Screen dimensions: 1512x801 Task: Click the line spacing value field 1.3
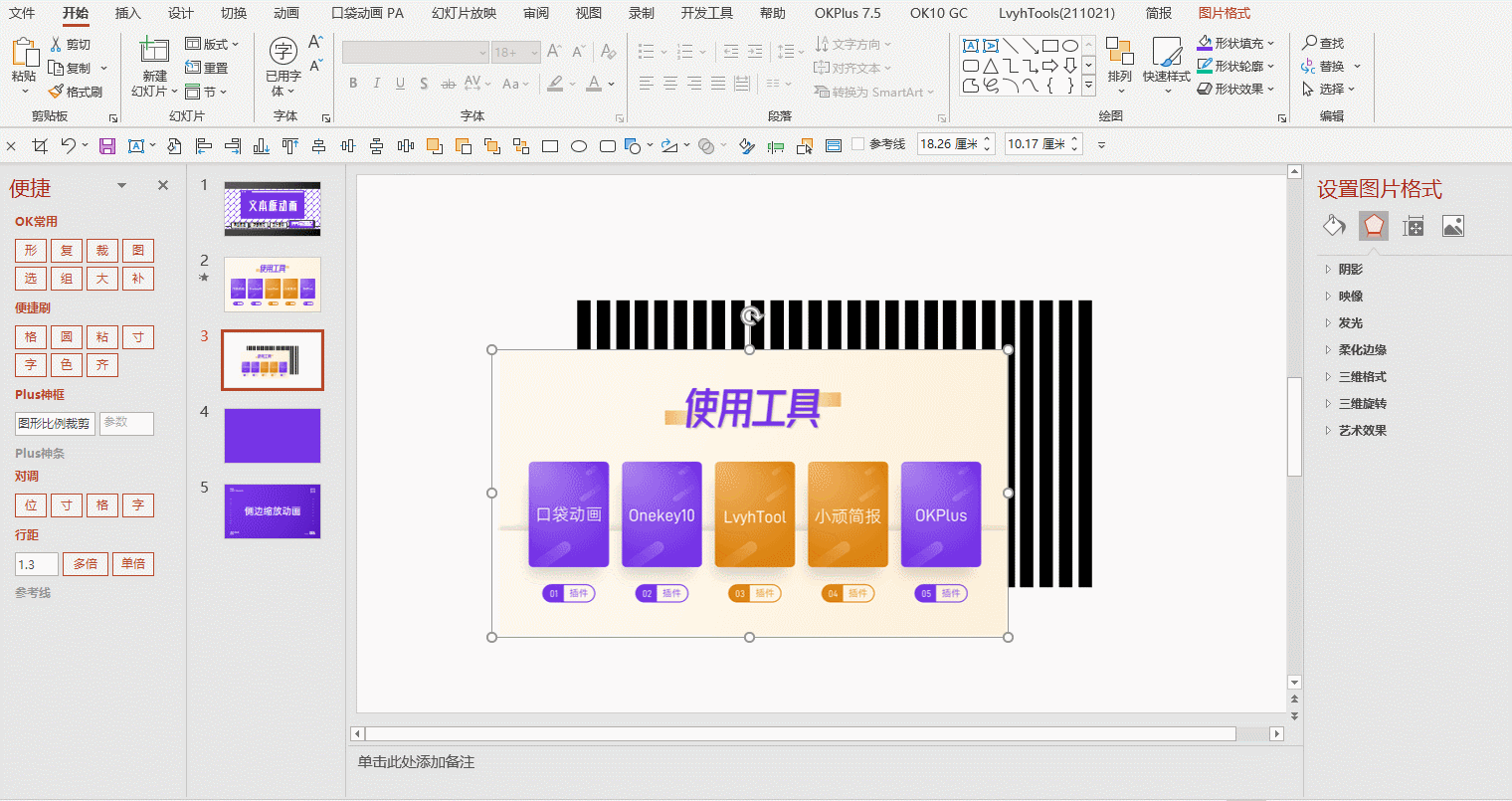click(37, 564)
